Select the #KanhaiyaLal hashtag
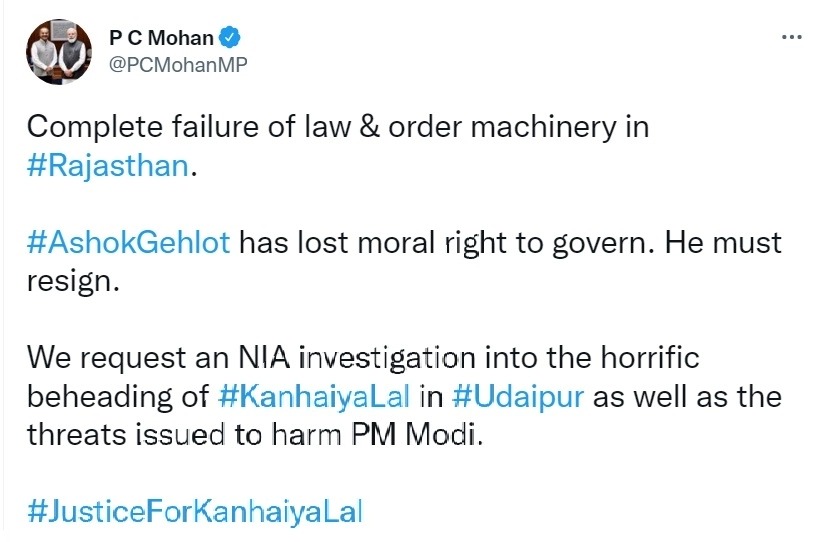813x542 pixels. coord(314,395)
